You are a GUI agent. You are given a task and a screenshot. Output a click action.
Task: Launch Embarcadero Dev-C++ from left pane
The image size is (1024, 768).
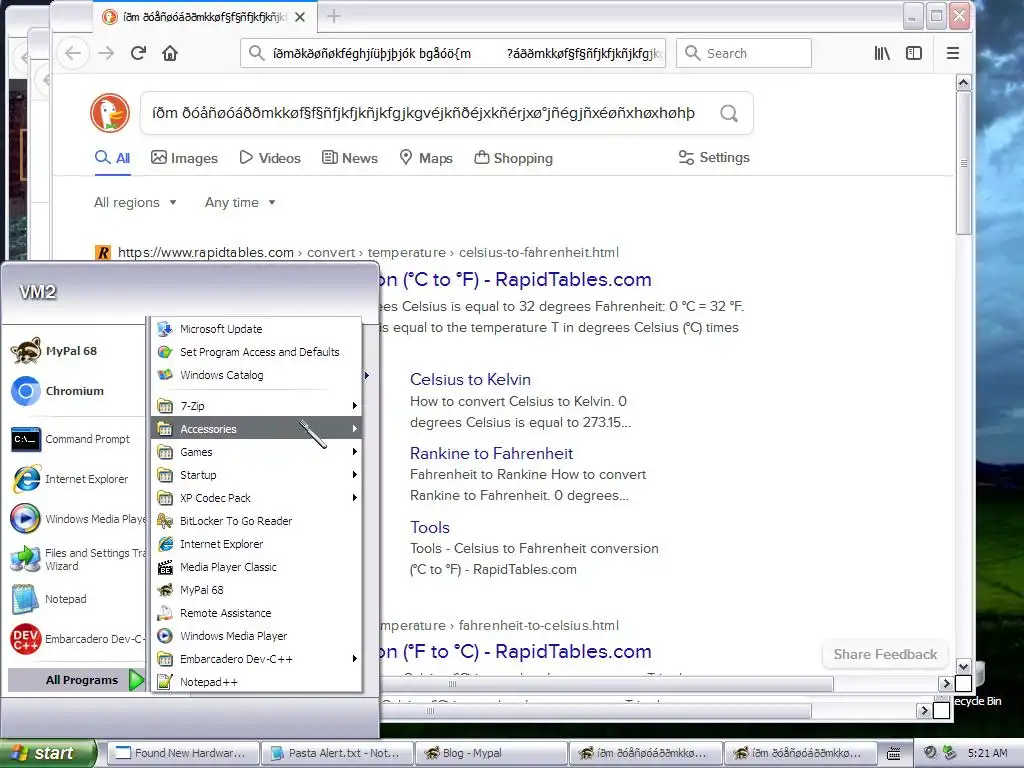(x=77, y=639)
